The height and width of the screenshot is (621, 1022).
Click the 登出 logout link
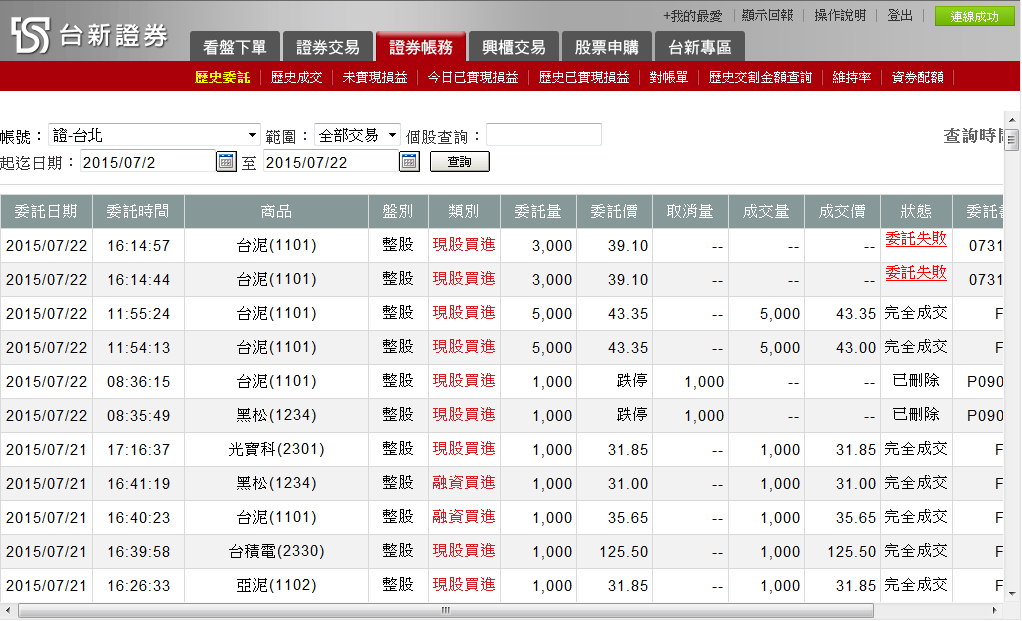click(900, 16)
